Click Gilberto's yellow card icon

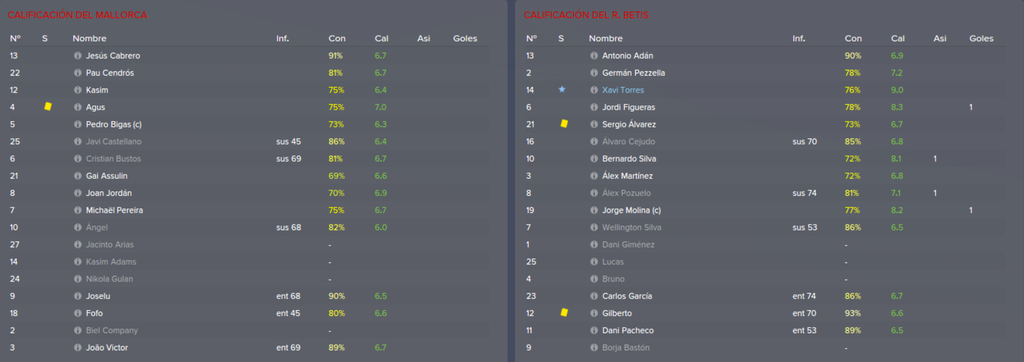click(x=564, y=312)
